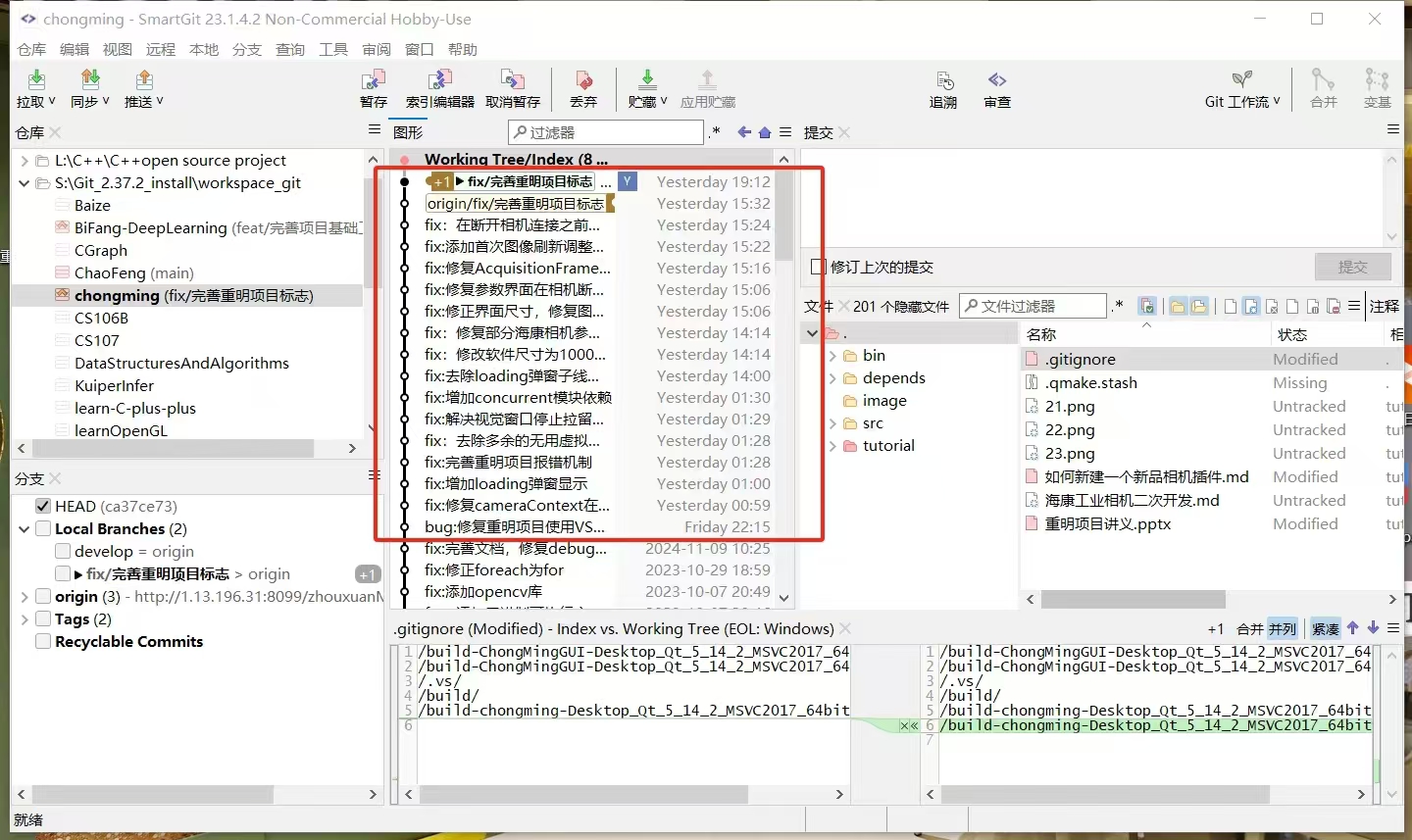The height and width of the screenshot is (840, 1412).
Task: Click the 贮藏 (Stash) toolbar icon
Action: 646,87
